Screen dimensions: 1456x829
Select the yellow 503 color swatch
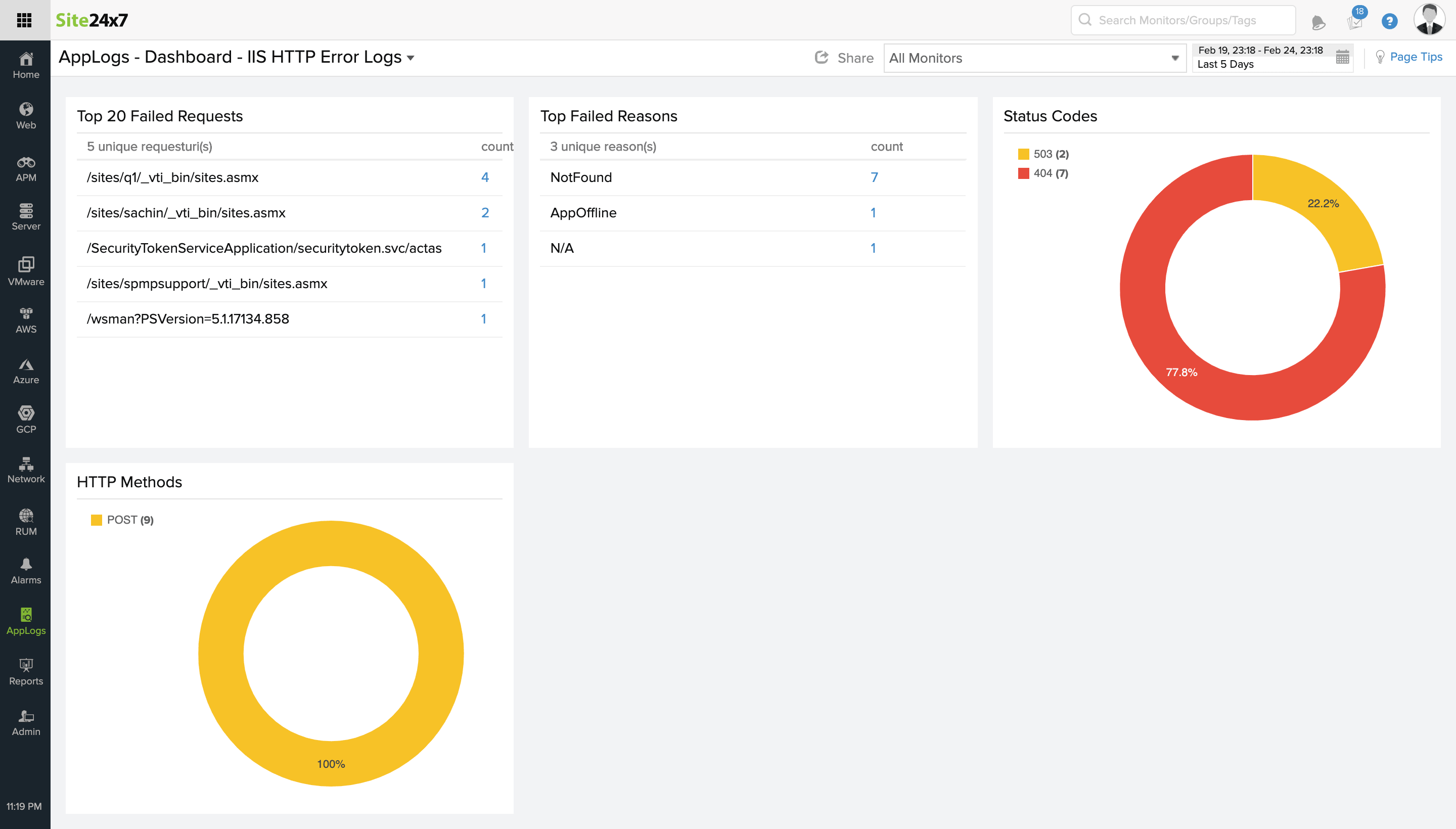click(1022, 154)
